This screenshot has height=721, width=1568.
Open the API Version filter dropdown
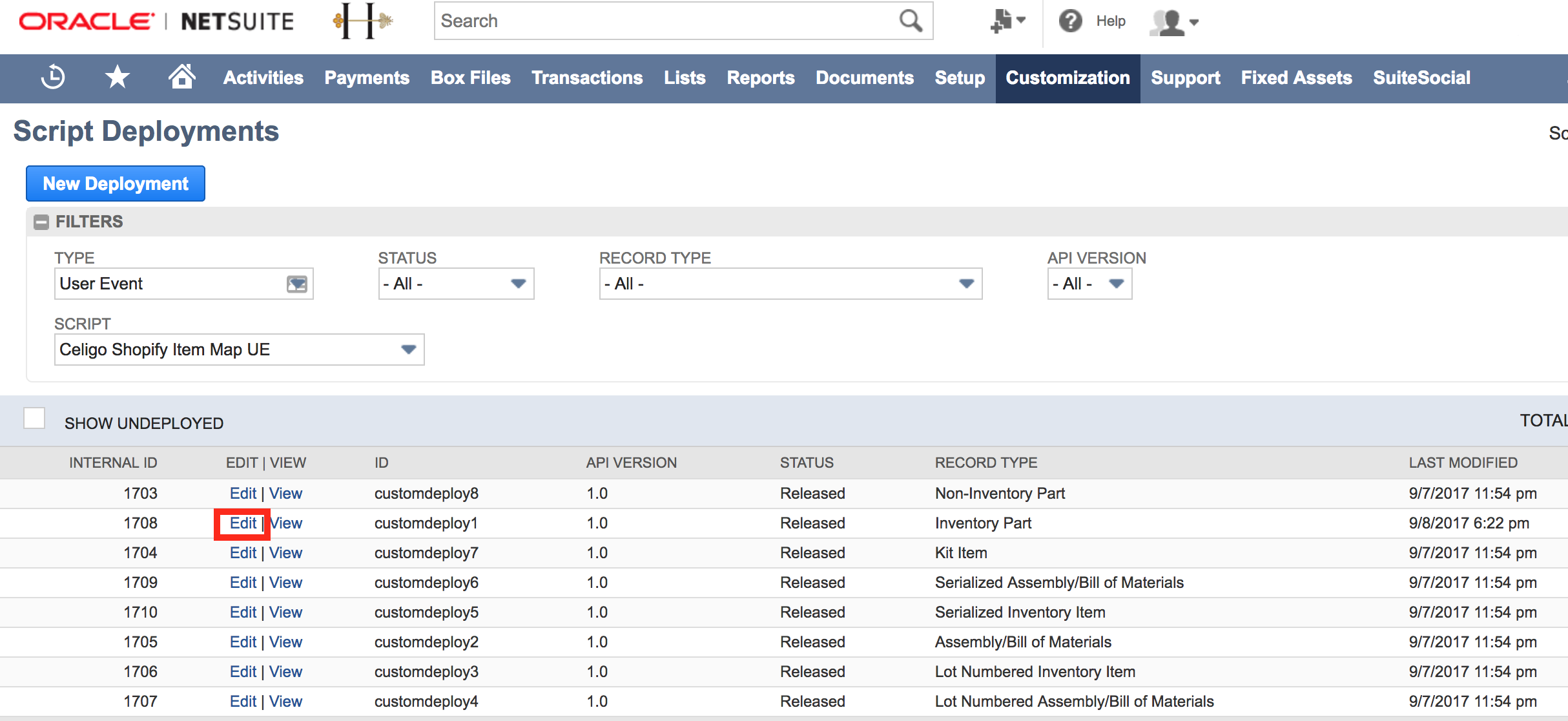point(1089,284)
